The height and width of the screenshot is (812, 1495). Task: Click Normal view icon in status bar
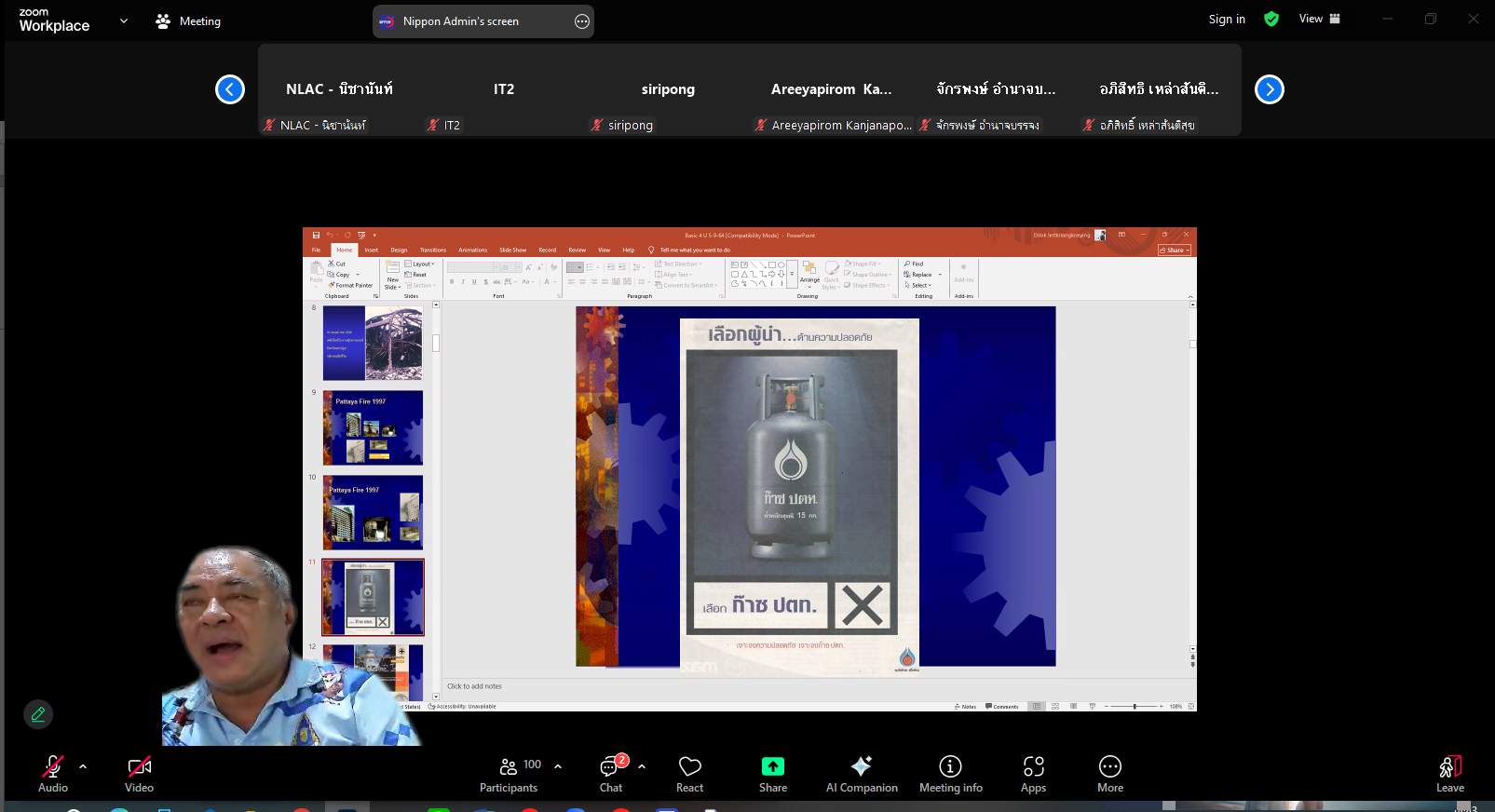(x=1037, y=707)
